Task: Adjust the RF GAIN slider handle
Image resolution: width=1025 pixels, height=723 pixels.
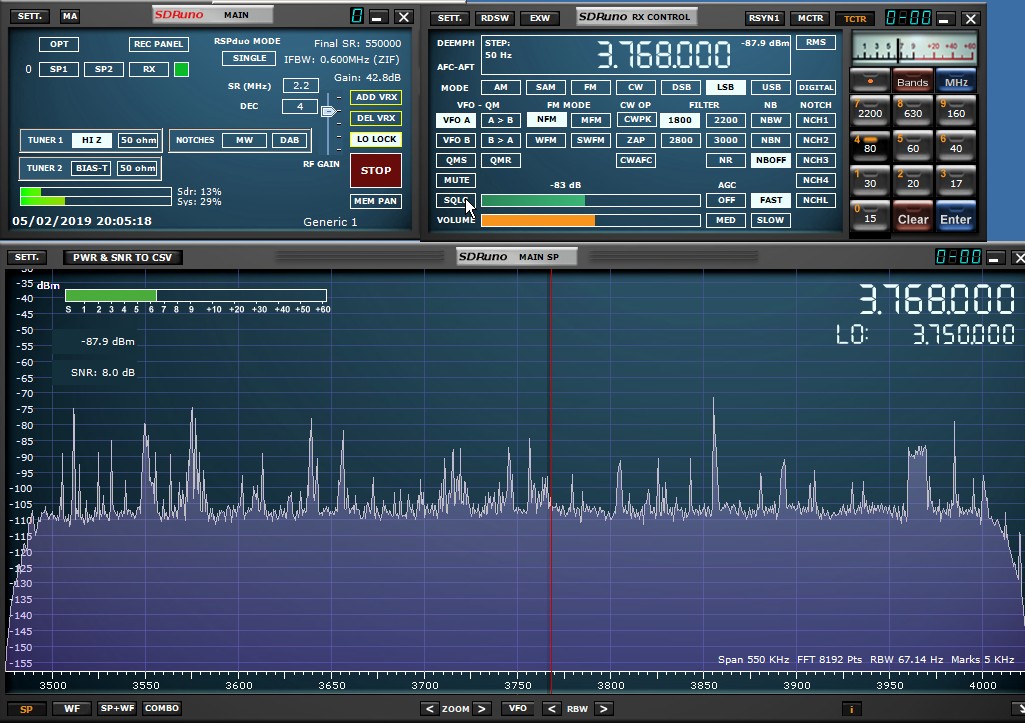Action: [329, 111]
